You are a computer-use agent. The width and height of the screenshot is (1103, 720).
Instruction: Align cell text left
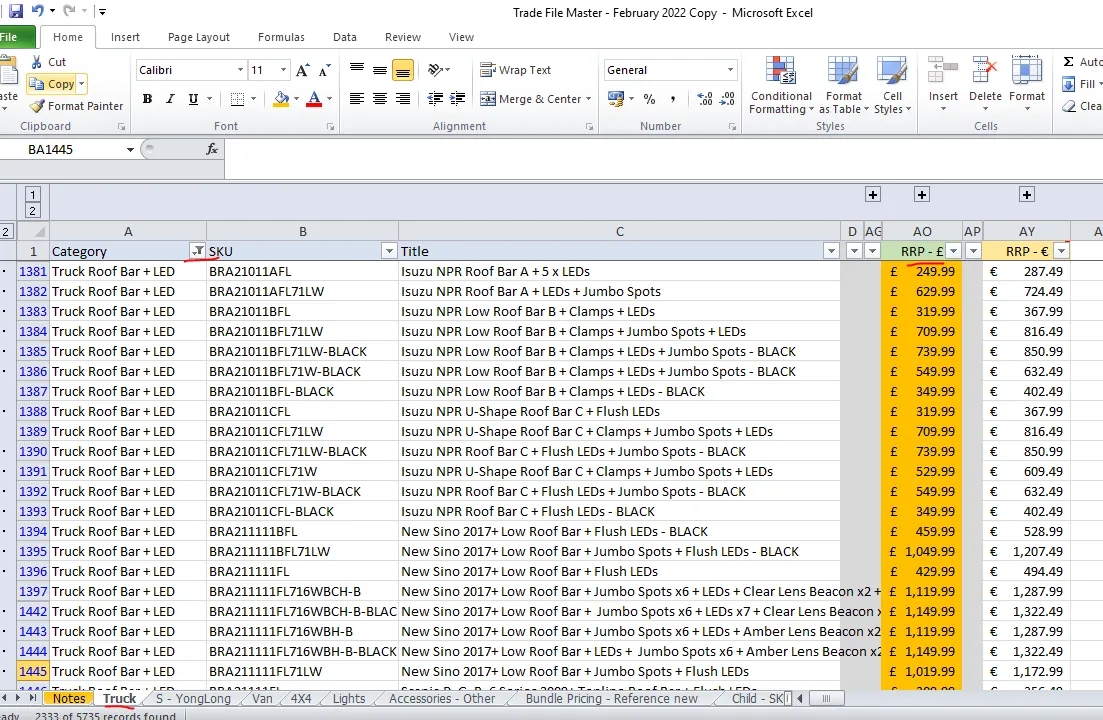357,99
